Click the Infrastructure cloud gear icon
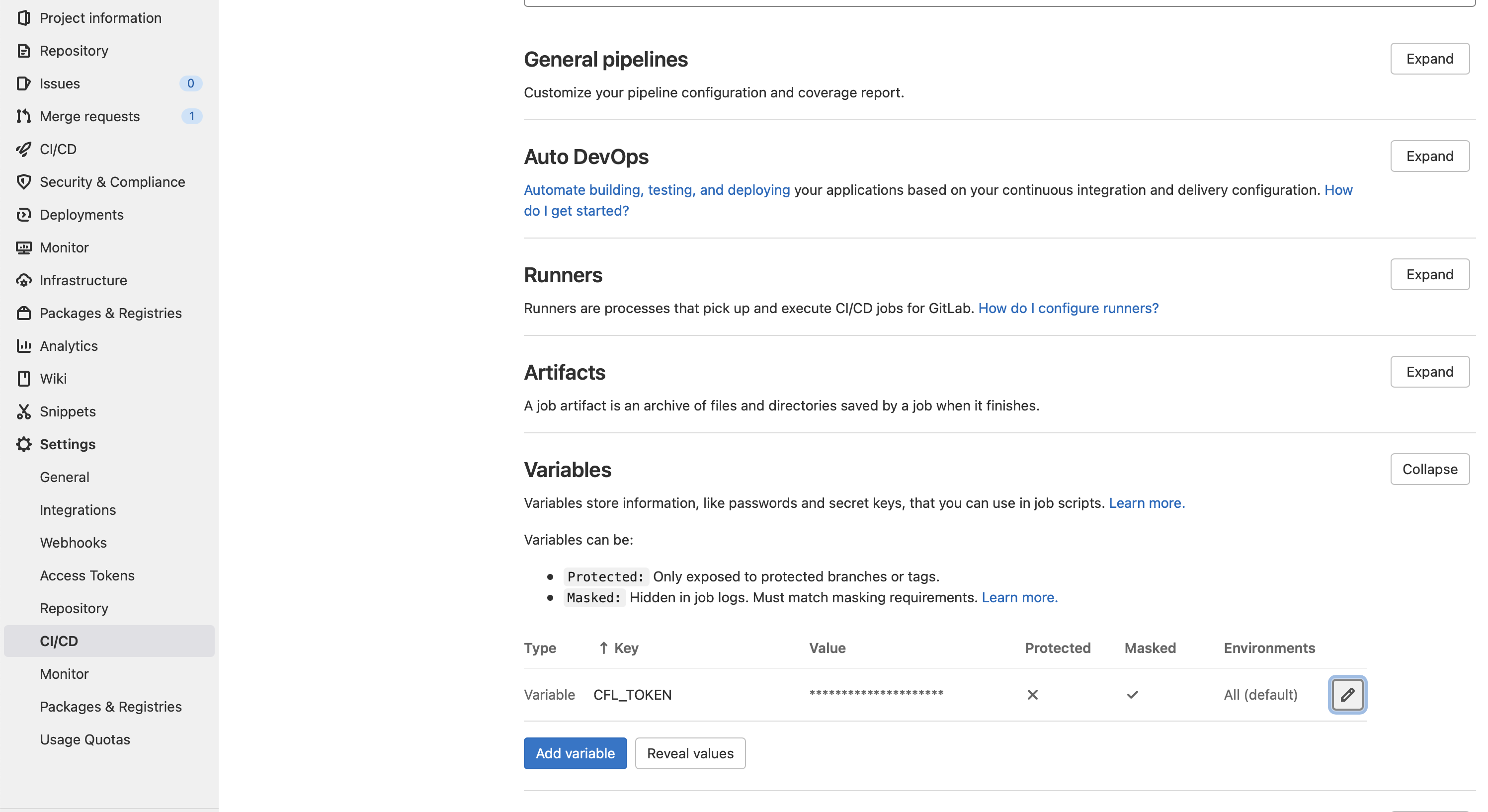The image size is (1488, 812). 24,280
